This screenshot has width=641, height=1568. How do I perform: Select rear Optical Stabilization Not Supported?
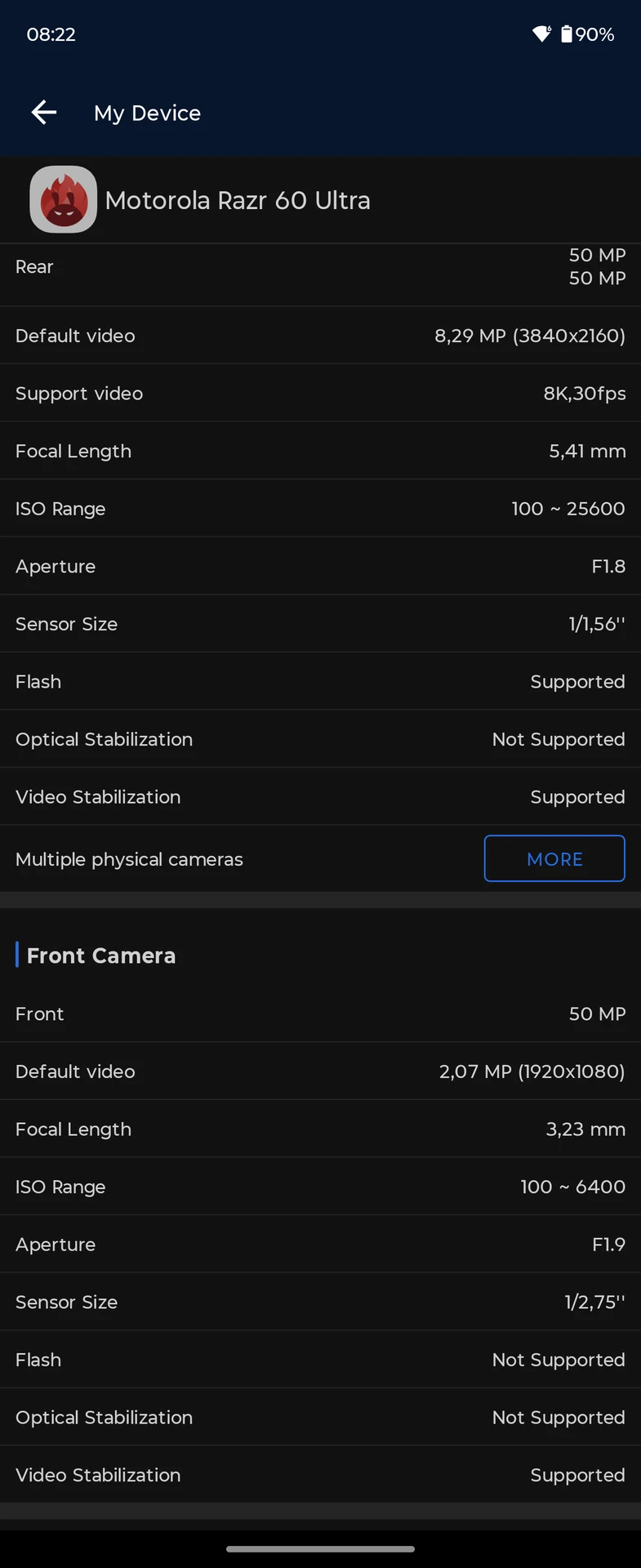point(559,739)
